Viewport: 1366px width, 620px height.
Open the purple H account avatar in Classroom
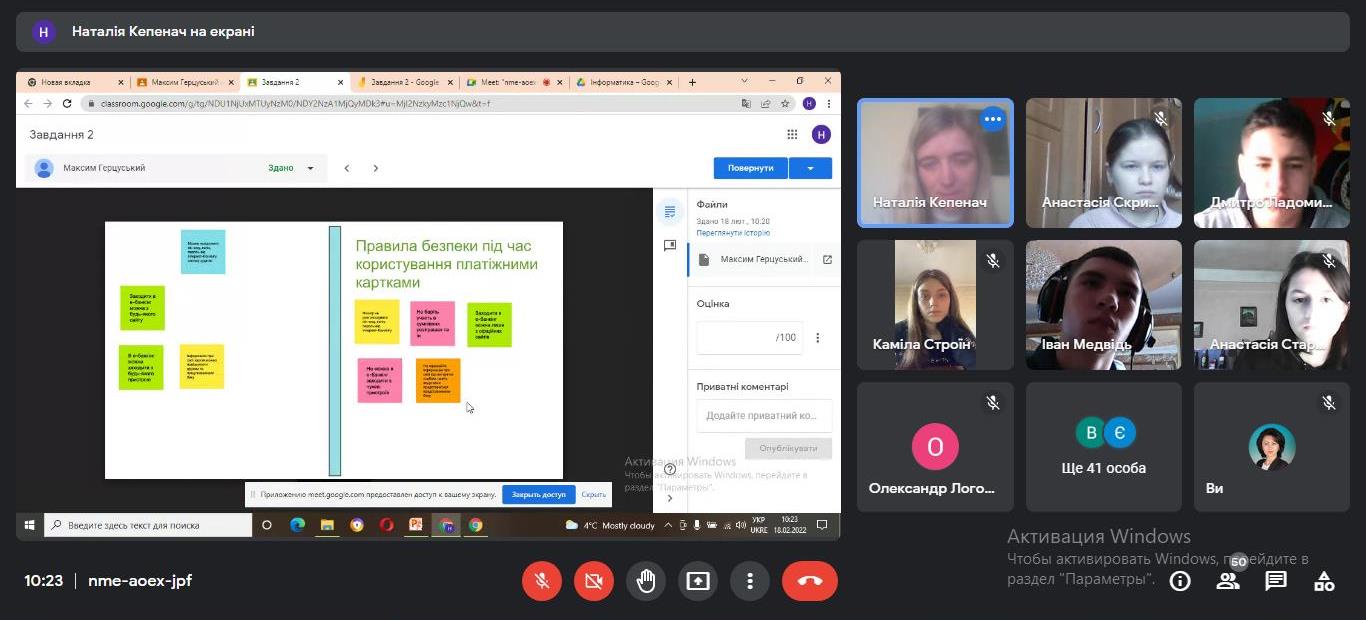(x=821, y=135)
